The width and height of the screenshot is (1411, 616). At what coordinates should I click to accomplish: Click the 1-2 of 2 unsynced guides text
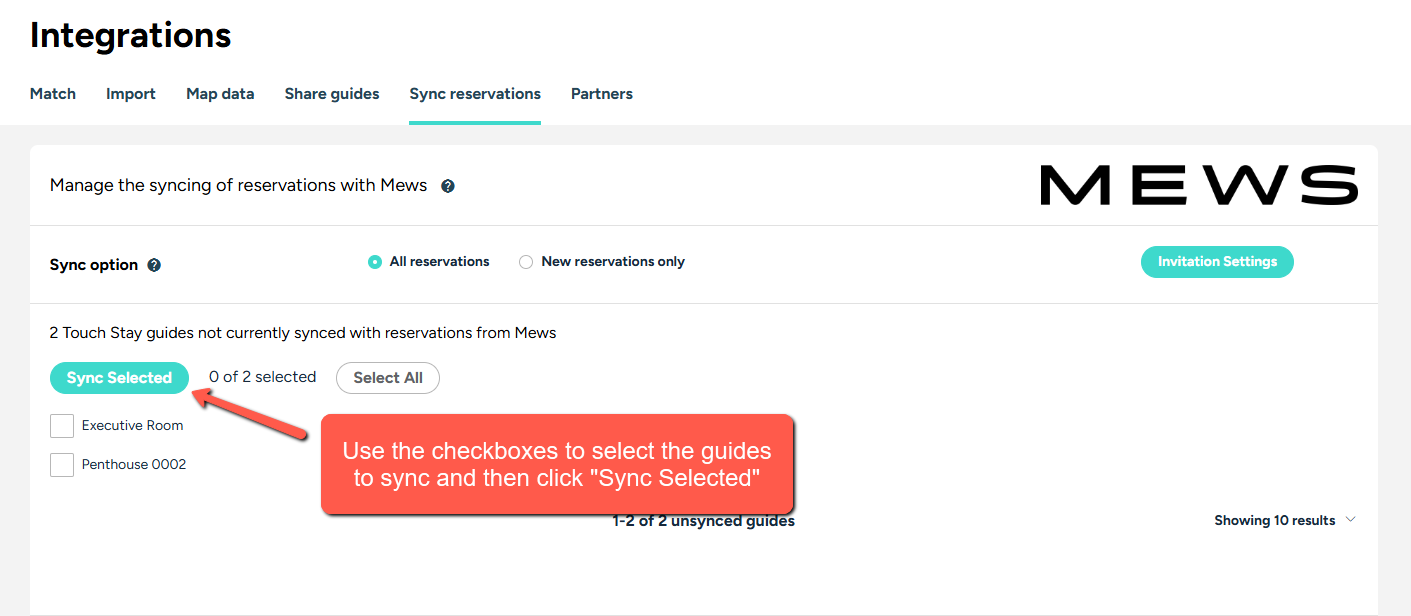[704, 521]
